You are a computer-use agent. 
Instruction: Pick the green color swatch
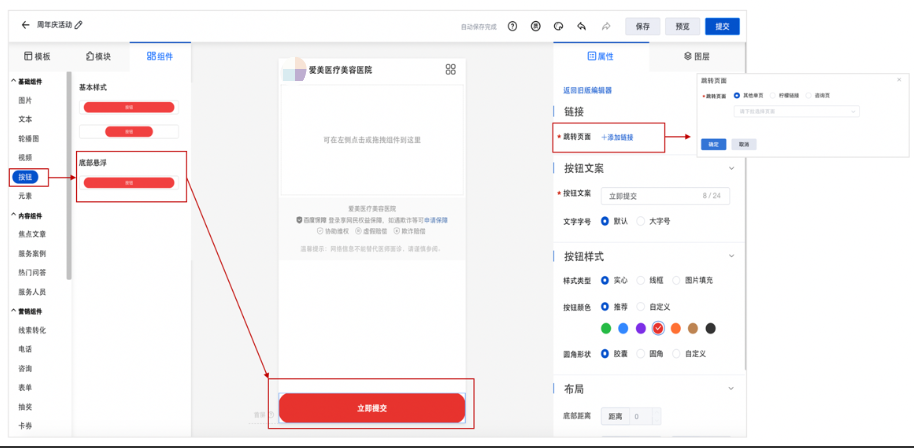[x=606, y=329]
